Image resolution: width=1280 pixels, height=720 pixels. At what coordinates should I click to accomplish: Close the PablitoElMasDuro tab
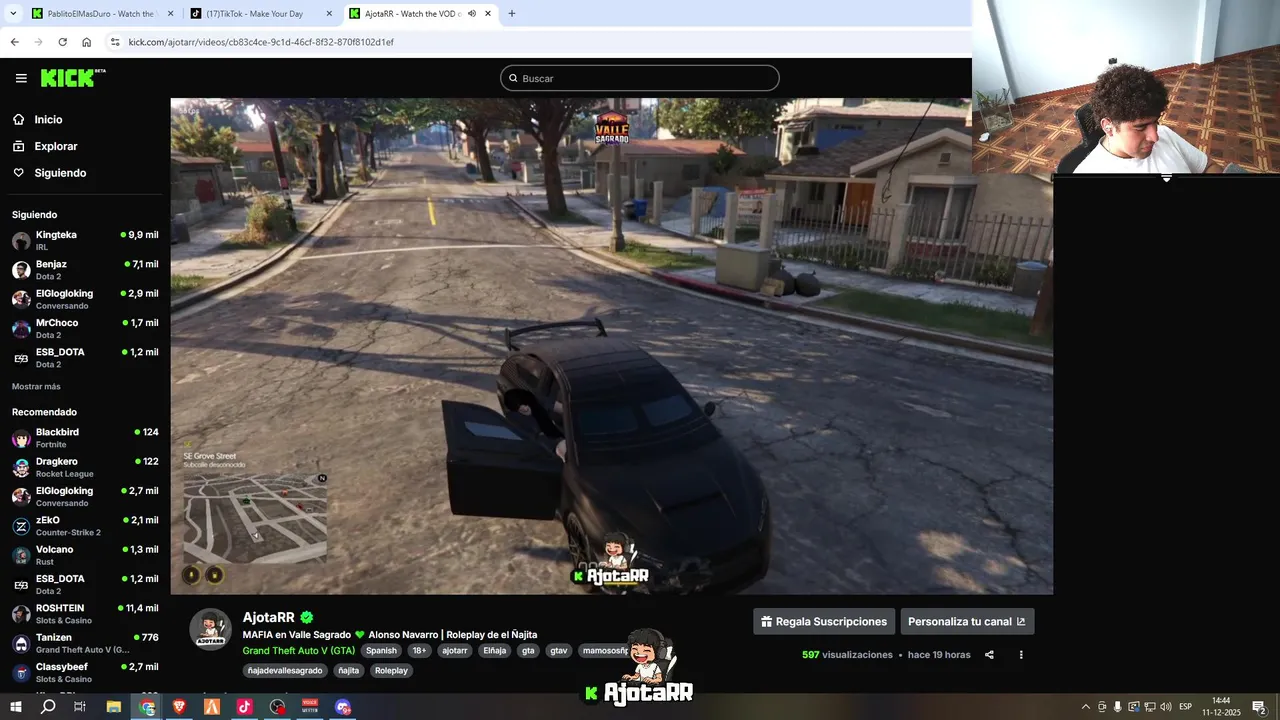coord(170,14)
